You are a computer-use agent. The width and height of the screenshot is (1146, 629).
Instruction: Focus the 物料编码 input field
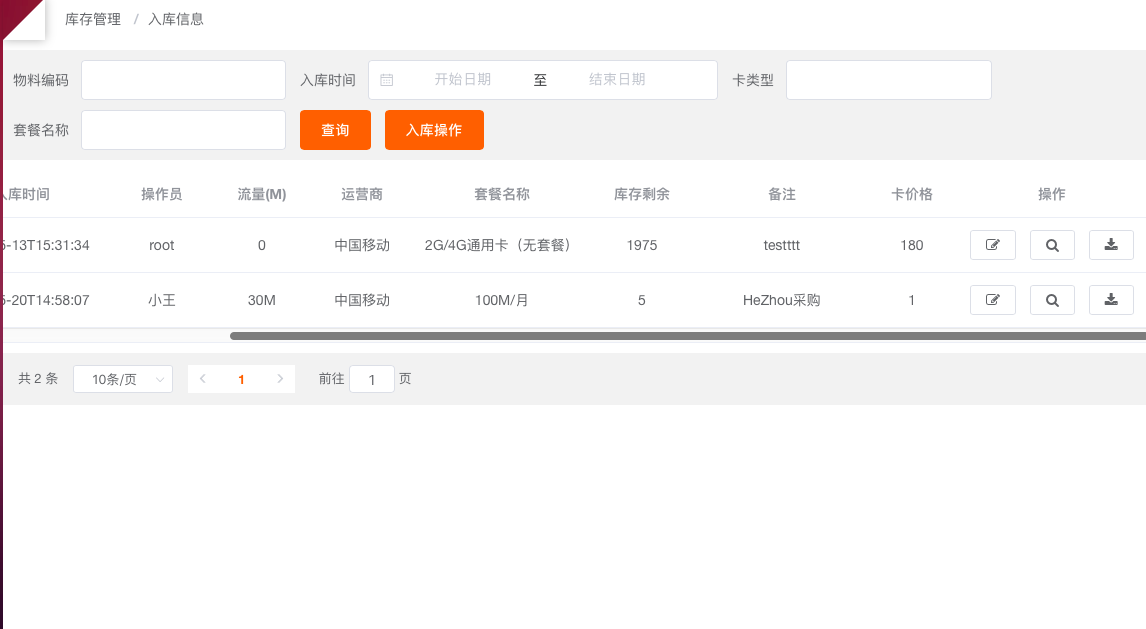[x=183, y=80]
